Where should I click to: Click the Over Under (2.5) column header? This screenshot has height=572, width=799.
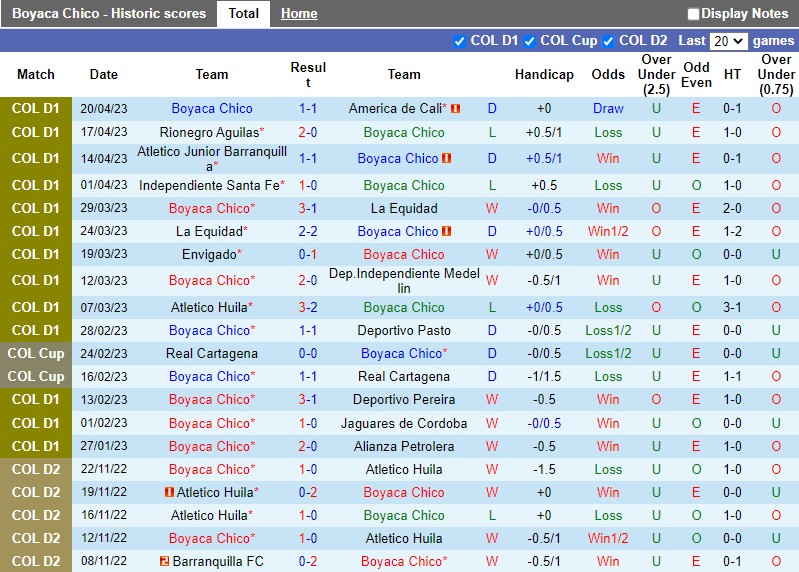point(656,74)
